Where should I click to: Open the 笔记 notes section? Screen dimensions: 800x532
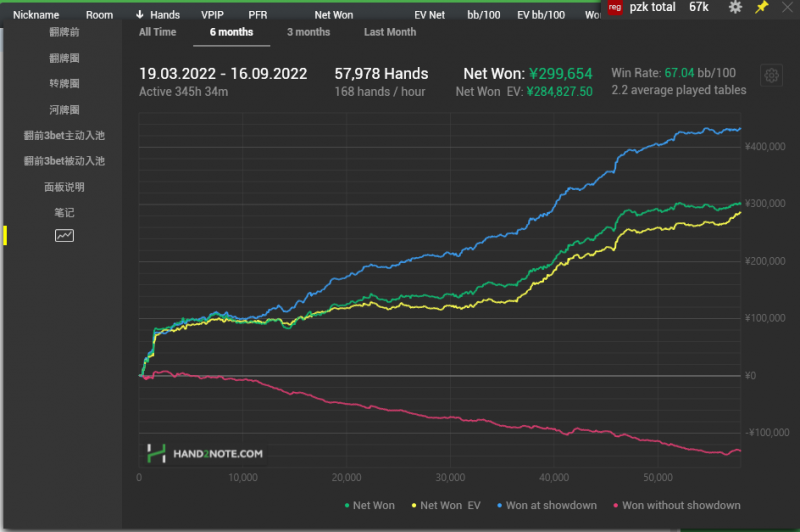64,212
